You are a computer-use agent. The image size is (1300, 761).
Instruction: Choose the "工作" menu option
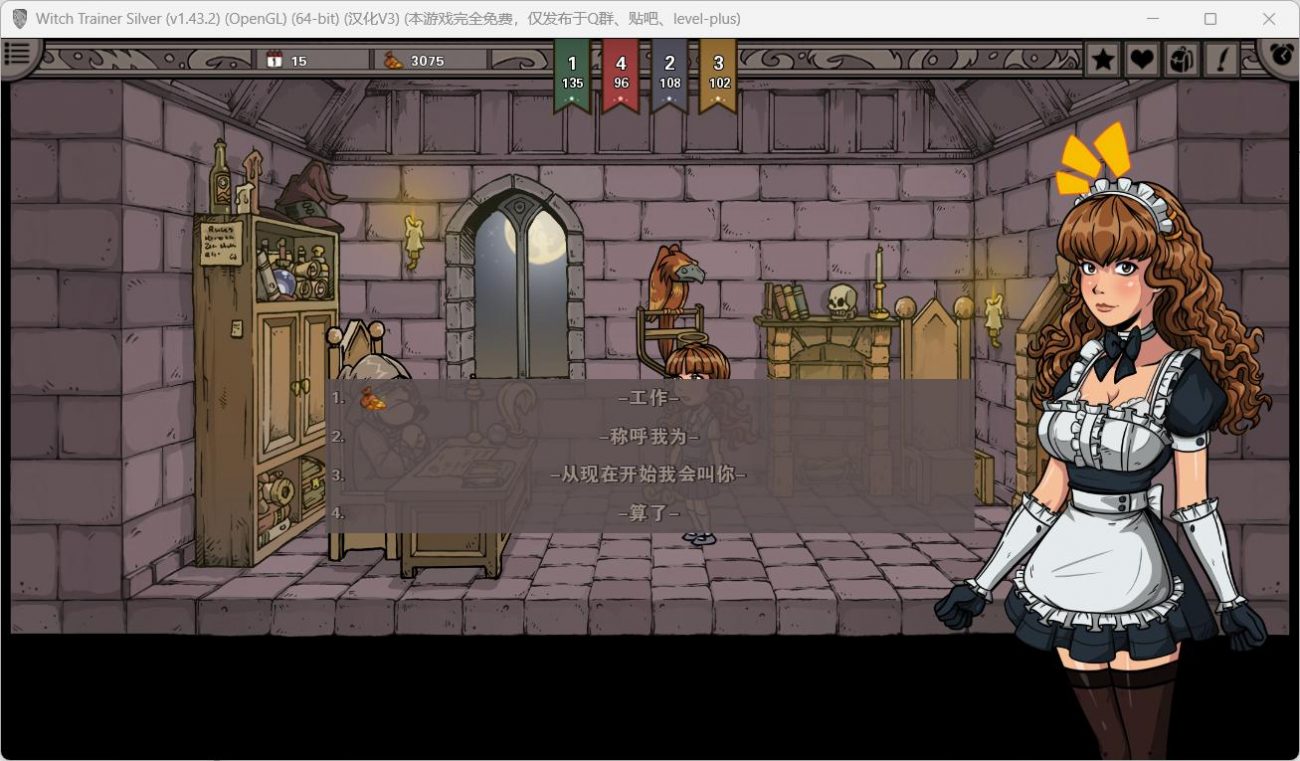(649, 398)
